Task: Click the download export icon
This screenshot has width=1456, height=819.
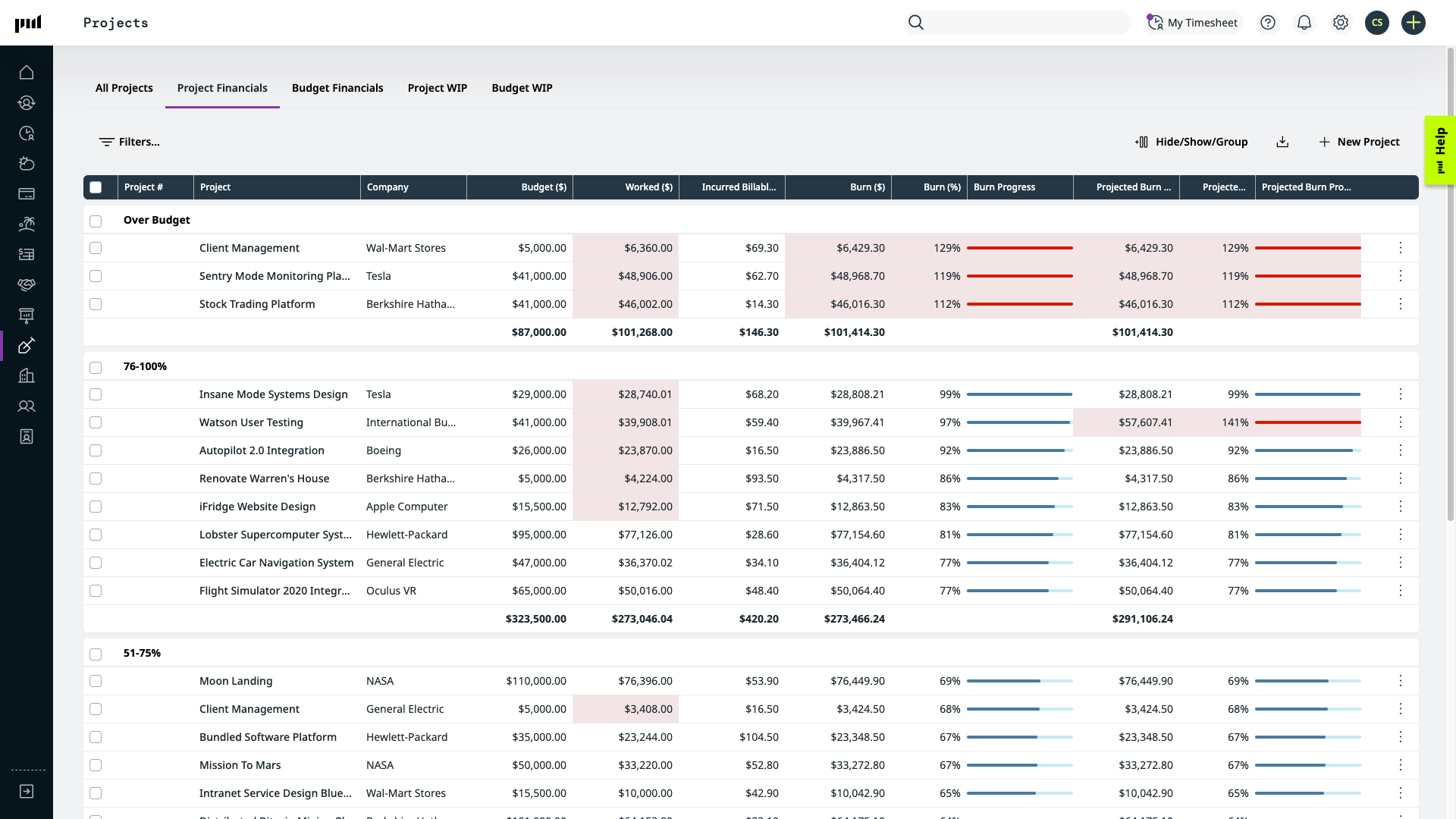Action: click(x=1282, y=142)
